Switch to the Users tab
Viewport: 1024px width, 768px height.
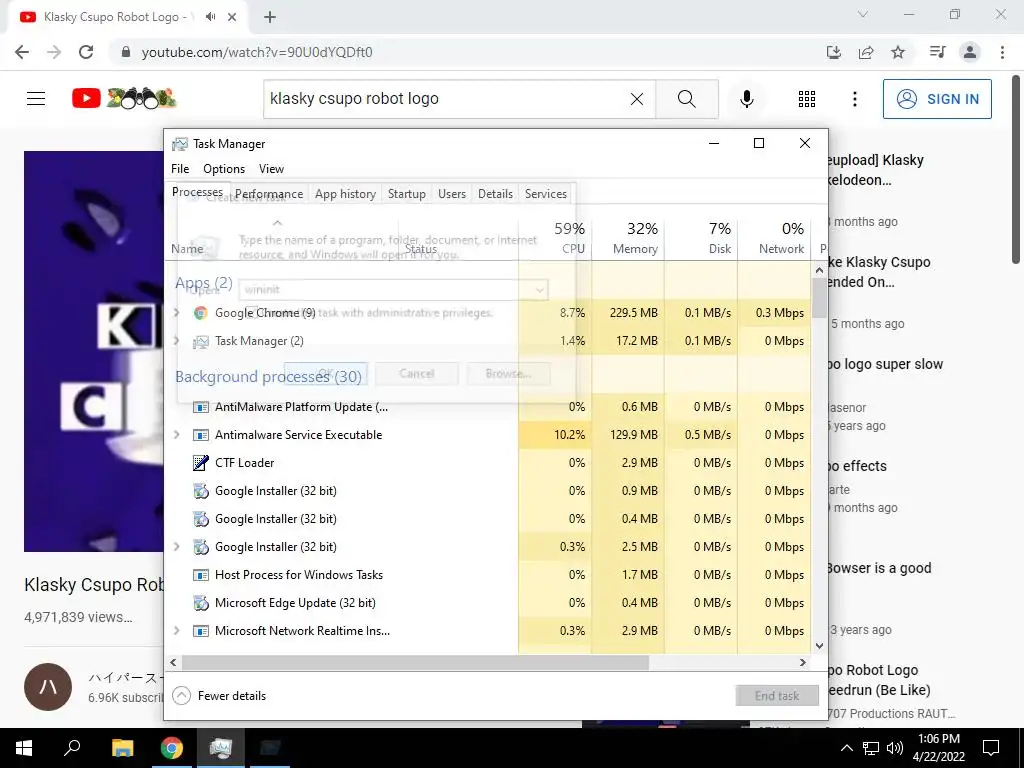(452, 194)
